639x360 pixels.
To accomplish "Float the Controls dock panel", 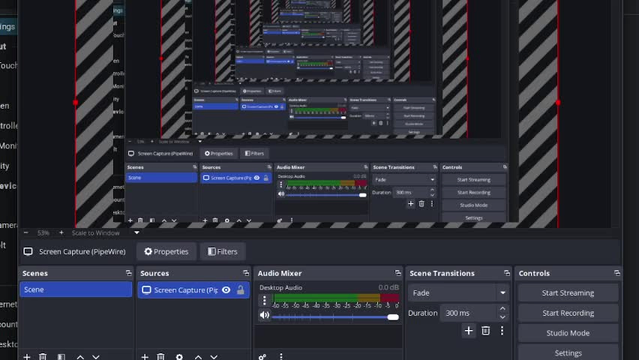I will click(617, 273).
